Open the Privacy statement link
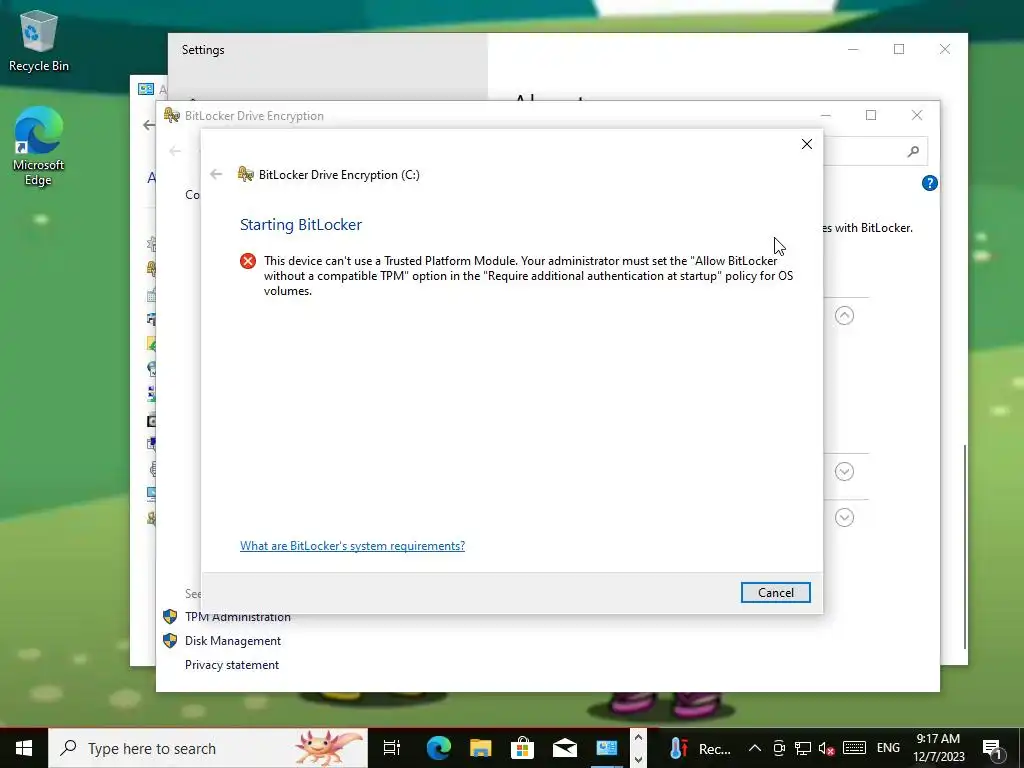The width and height of the screenshot is (1024, 768). pyautogui.click(x=232, y=665)
